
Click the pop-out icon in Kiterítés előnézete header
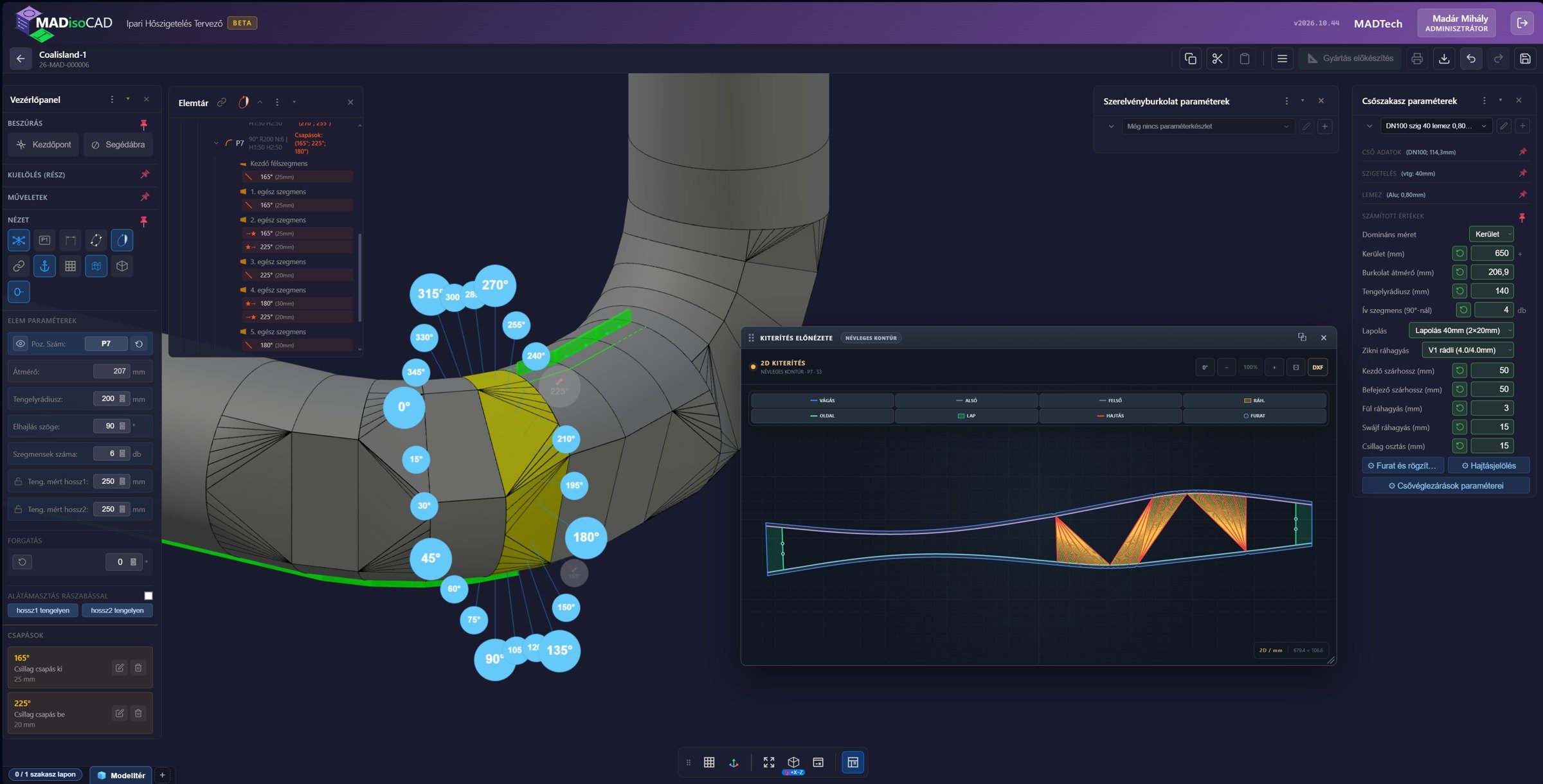tap(1302, 337)
